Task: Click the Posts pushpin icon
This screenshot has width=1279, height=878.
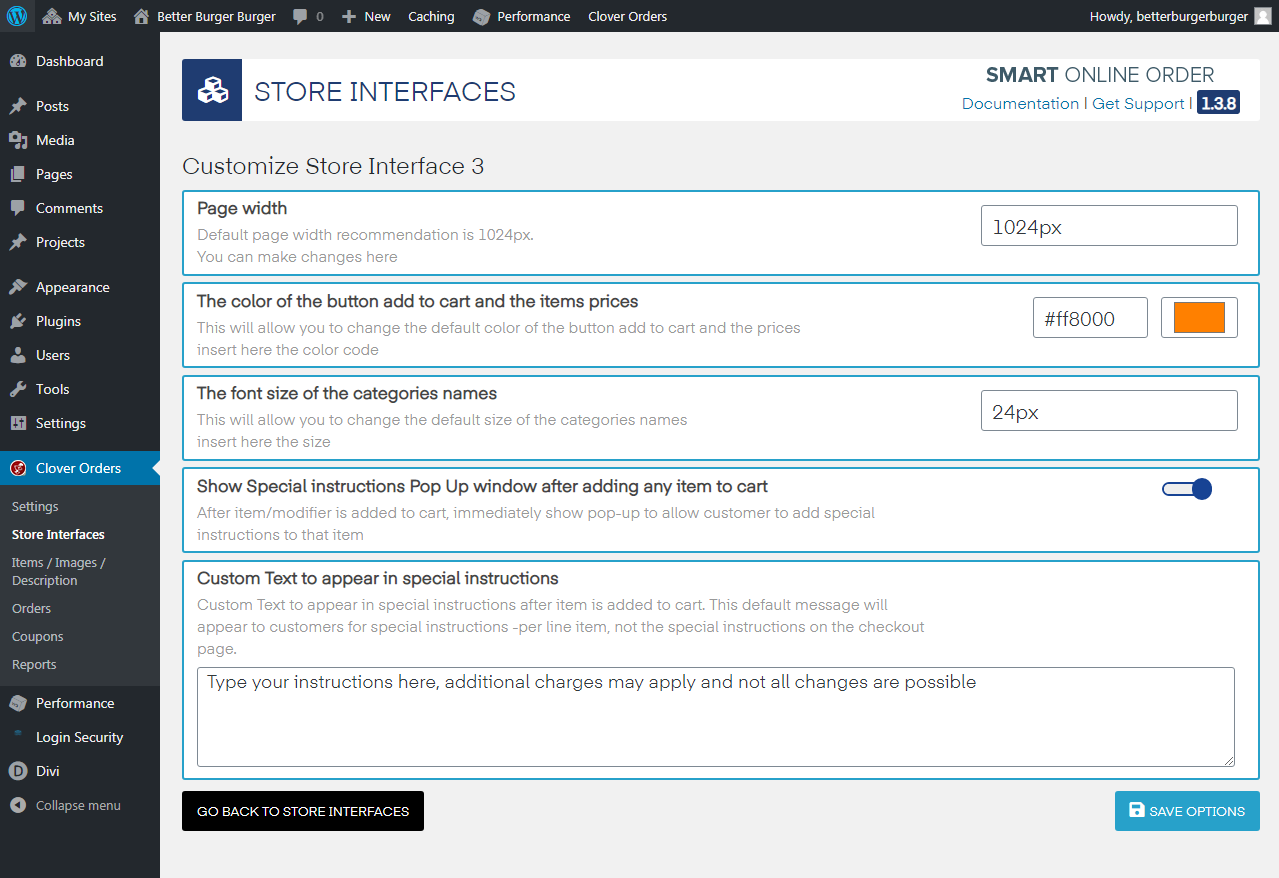Action: 18,106
